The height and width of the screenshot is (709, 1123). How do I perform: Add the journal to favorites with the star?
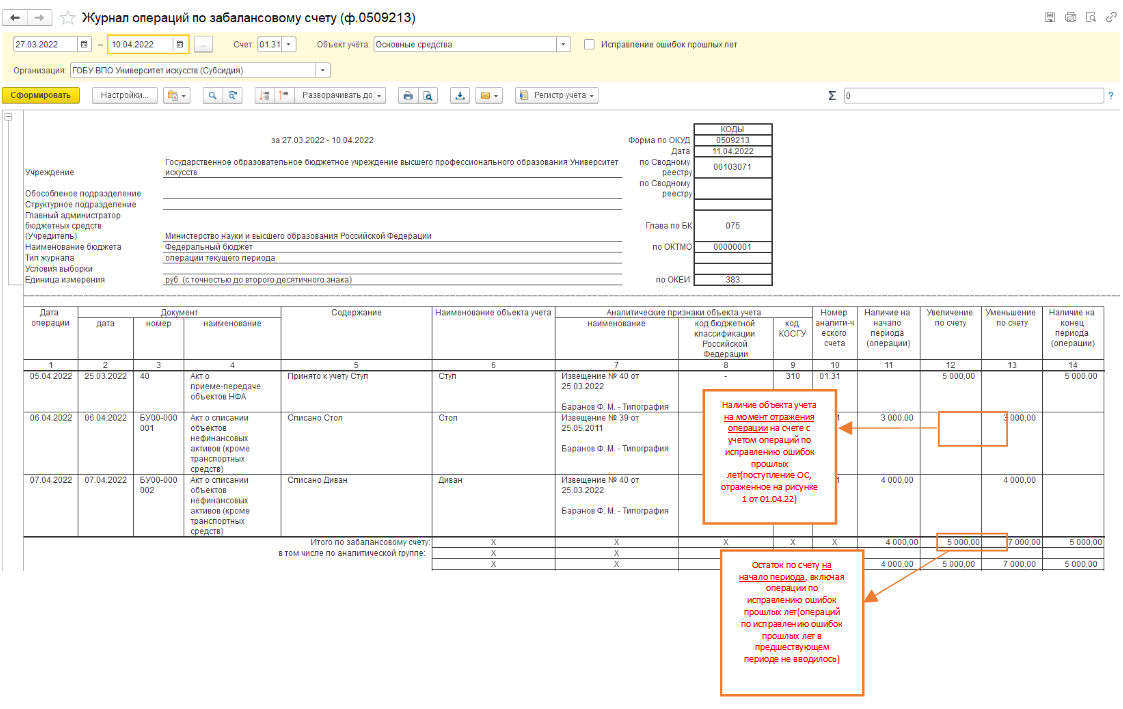coord(67,17)
